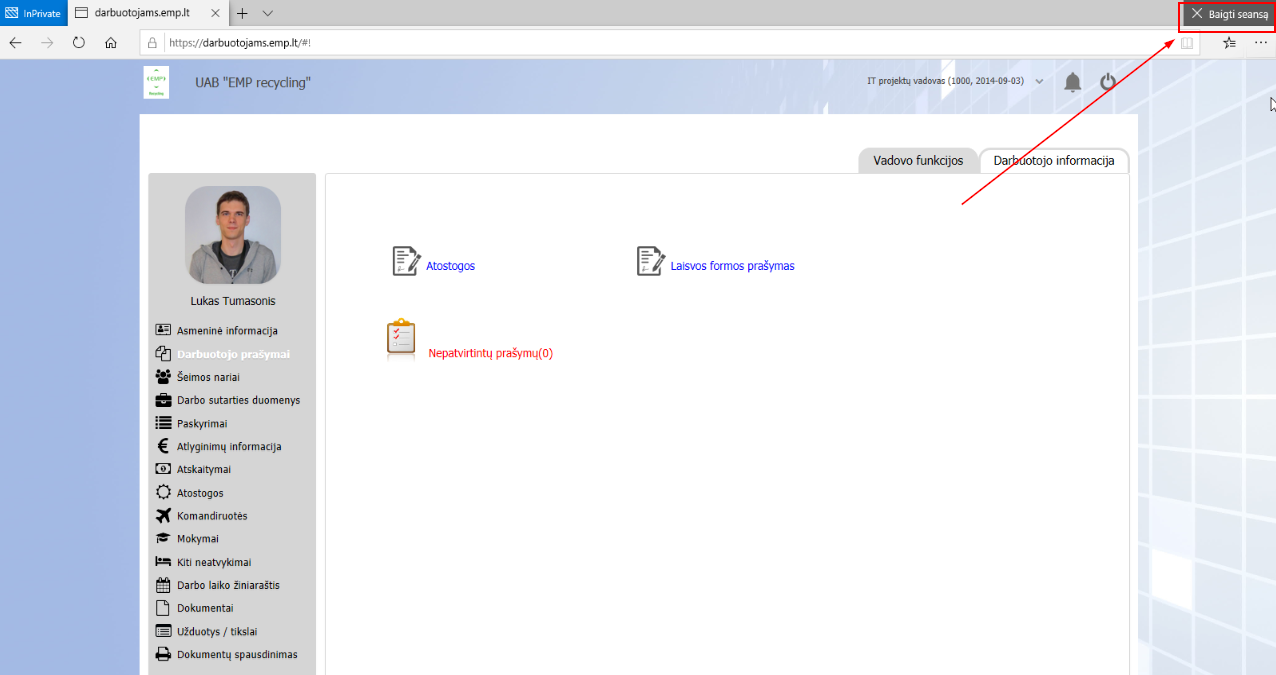Image resolution: width=1276 pixels, height=675 pixels.
Task: Open the browser favorites star icon
Action: click(1229, 43)
